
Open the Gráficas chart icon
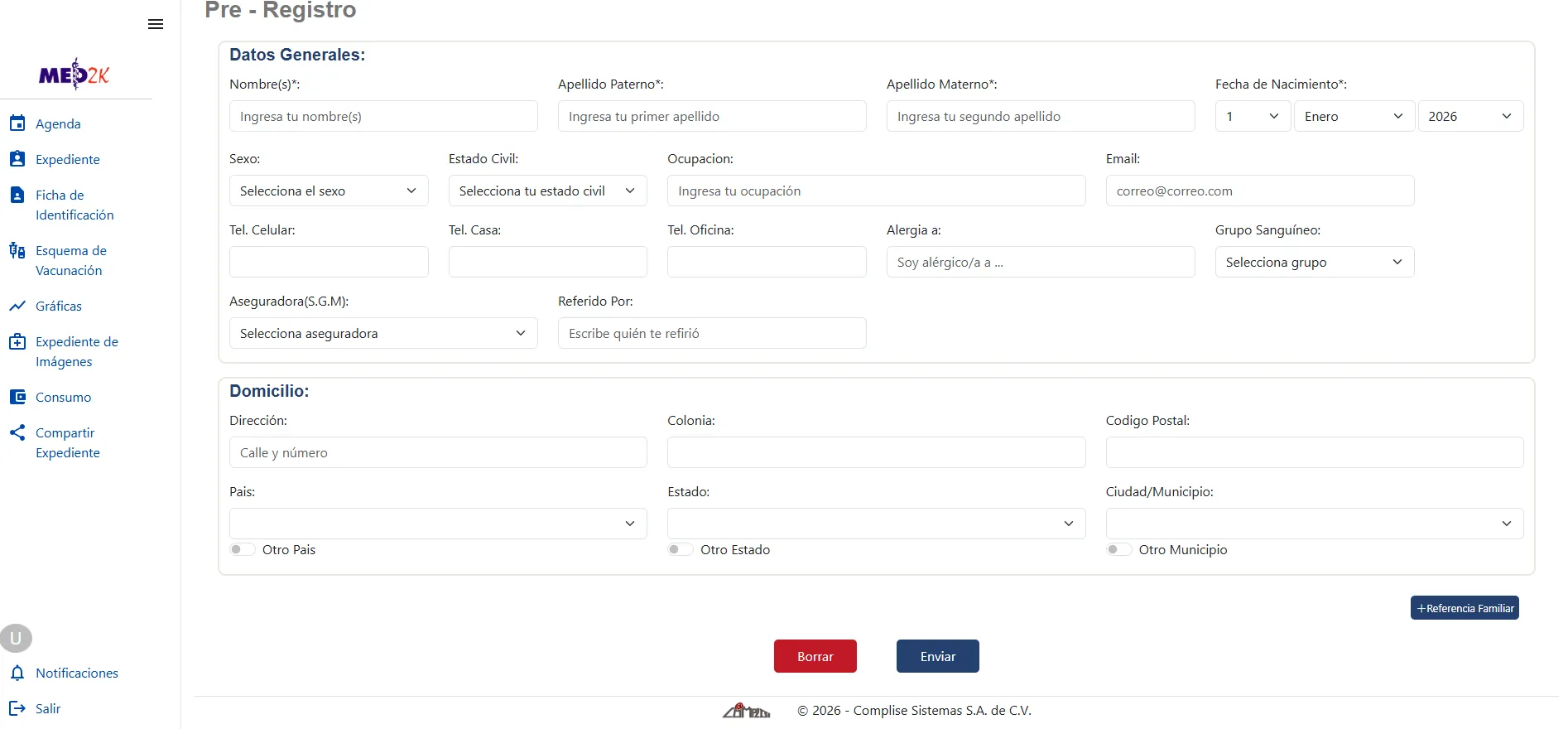(17, 306)
